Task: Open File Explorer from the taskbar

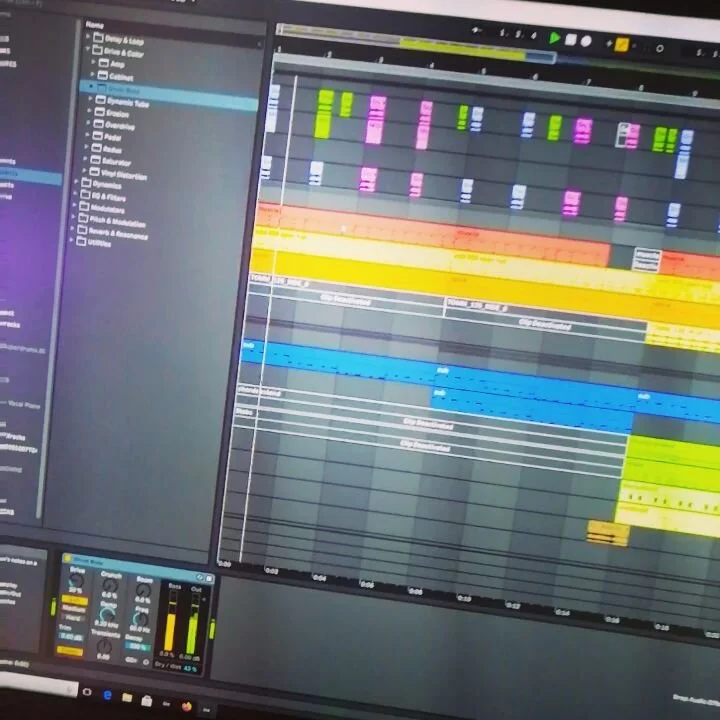Action: tap(127, 698)
